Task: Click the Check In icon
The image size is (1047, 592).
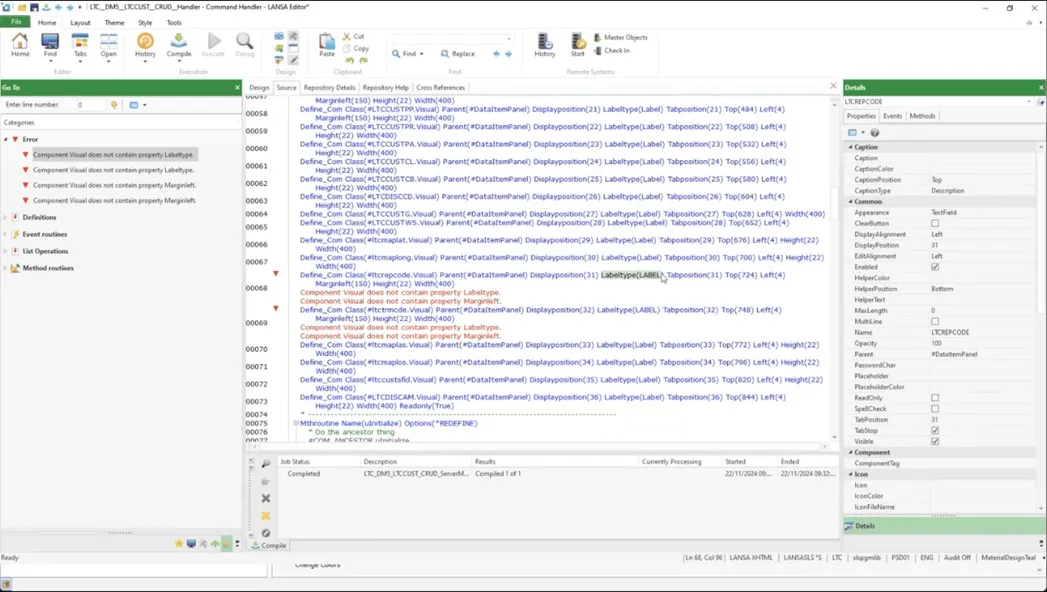Action: click(x=598, y=50)
